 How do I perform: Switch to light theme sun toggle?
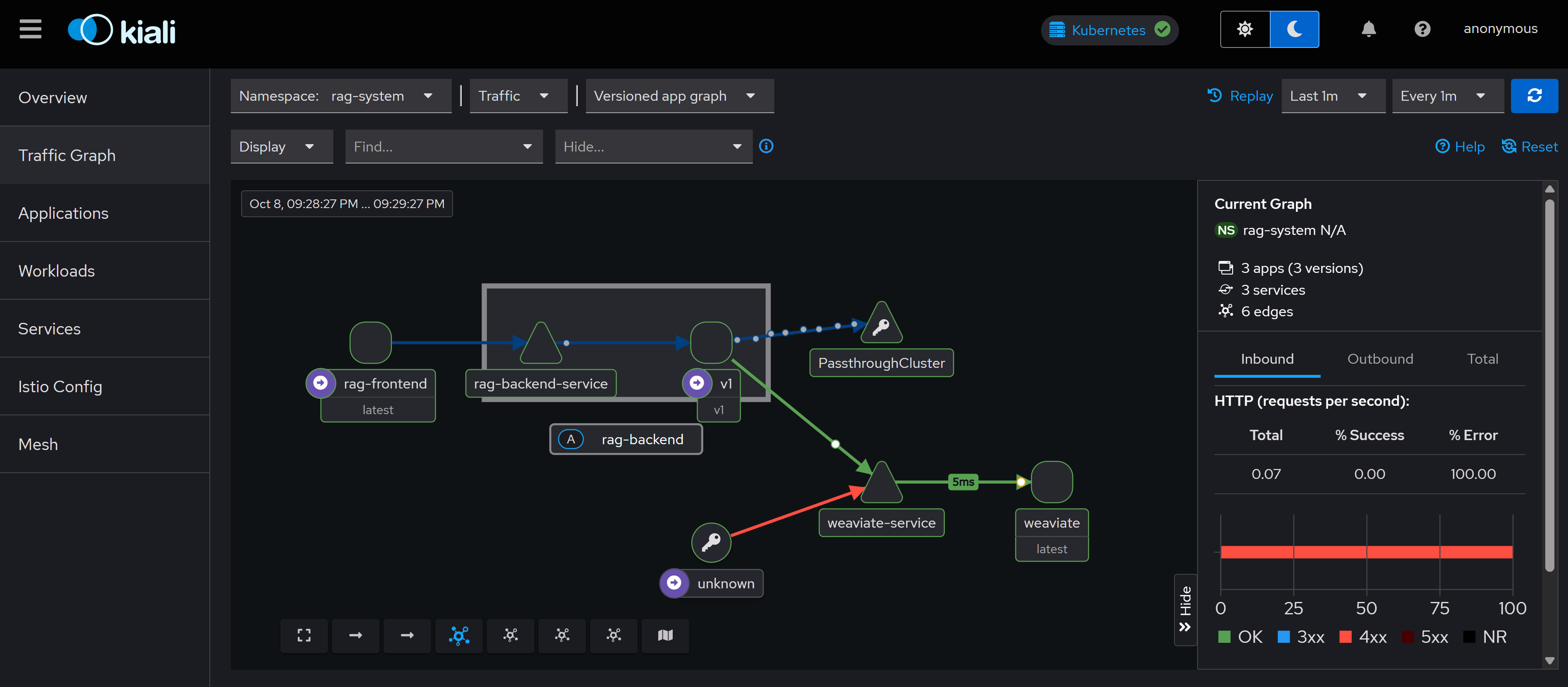coord(1245,28)
